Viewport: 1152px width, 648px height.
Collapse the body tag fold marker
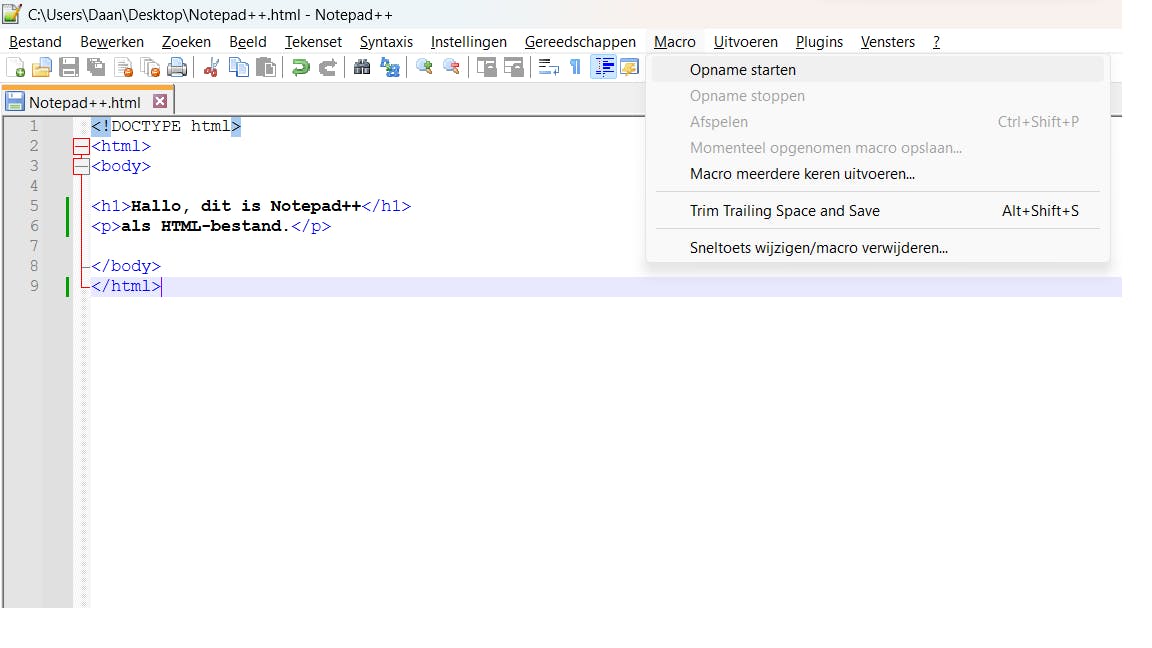82,166
